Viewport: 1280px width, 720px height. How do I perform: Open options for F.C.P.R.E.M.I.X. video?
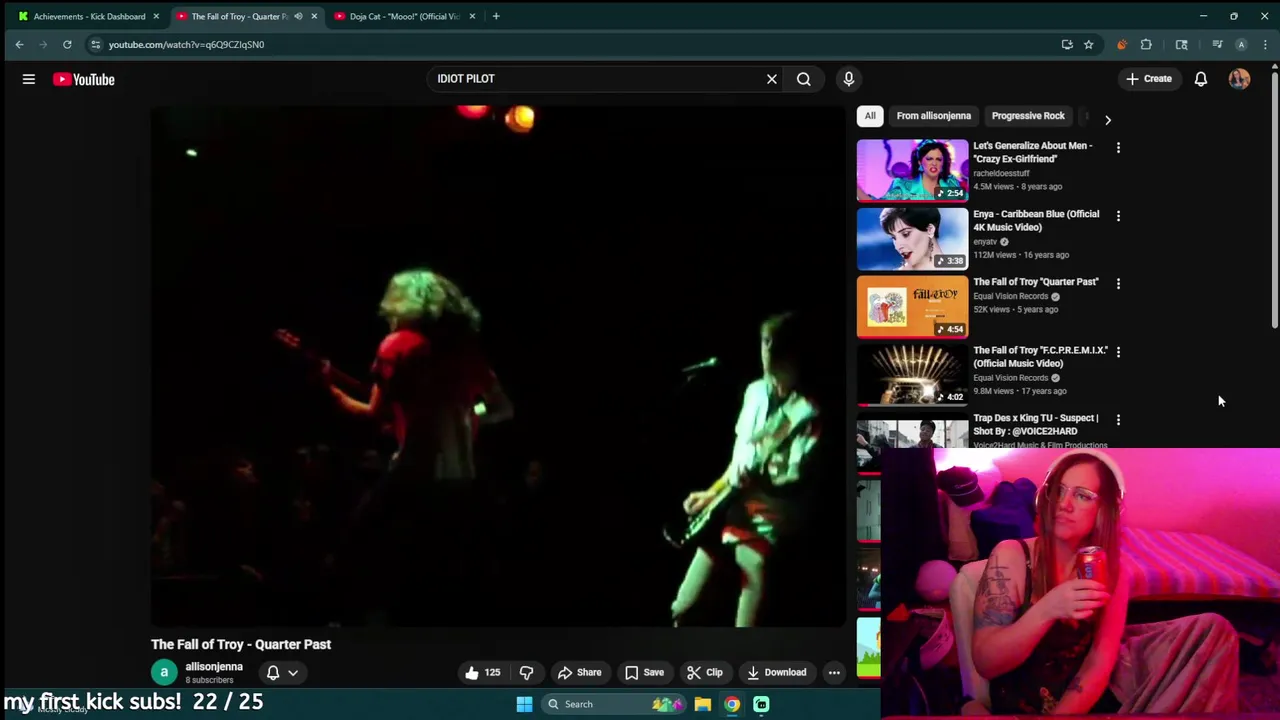(x=1118, y=352)
